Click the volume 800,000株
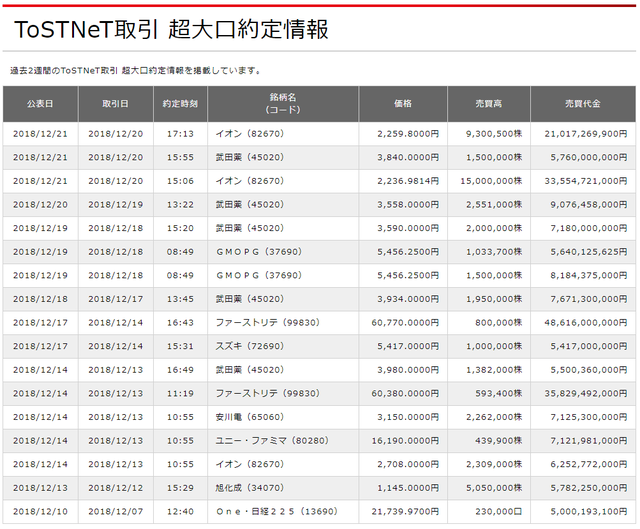The height and width of the screenshot is (529, 640). (498, 323)
